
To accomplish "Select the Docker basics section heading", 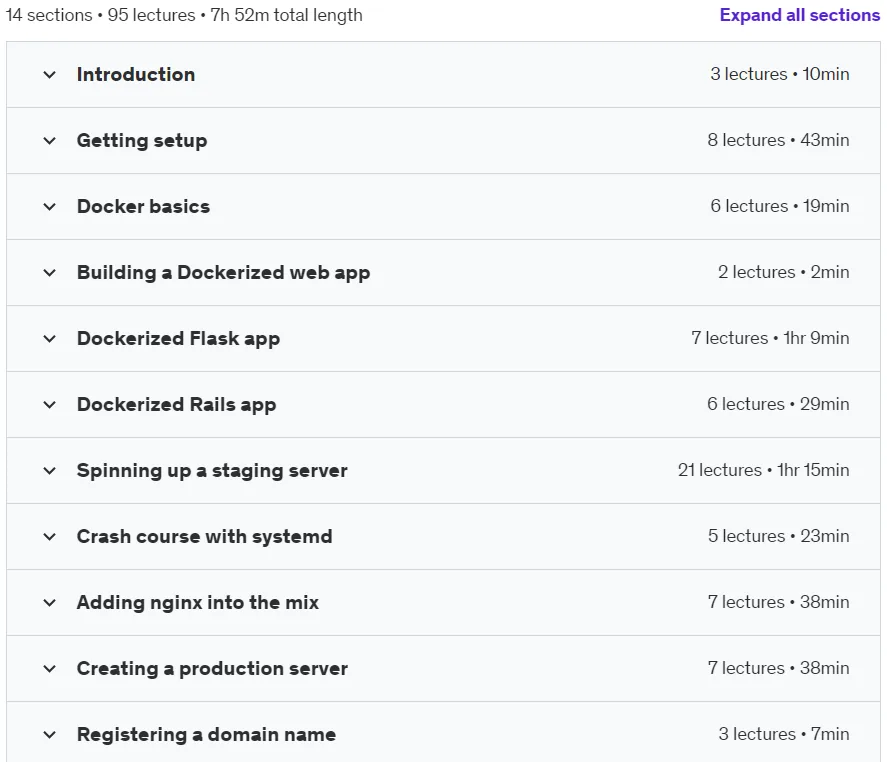I will pyautogui.click(x=143, y=206).
